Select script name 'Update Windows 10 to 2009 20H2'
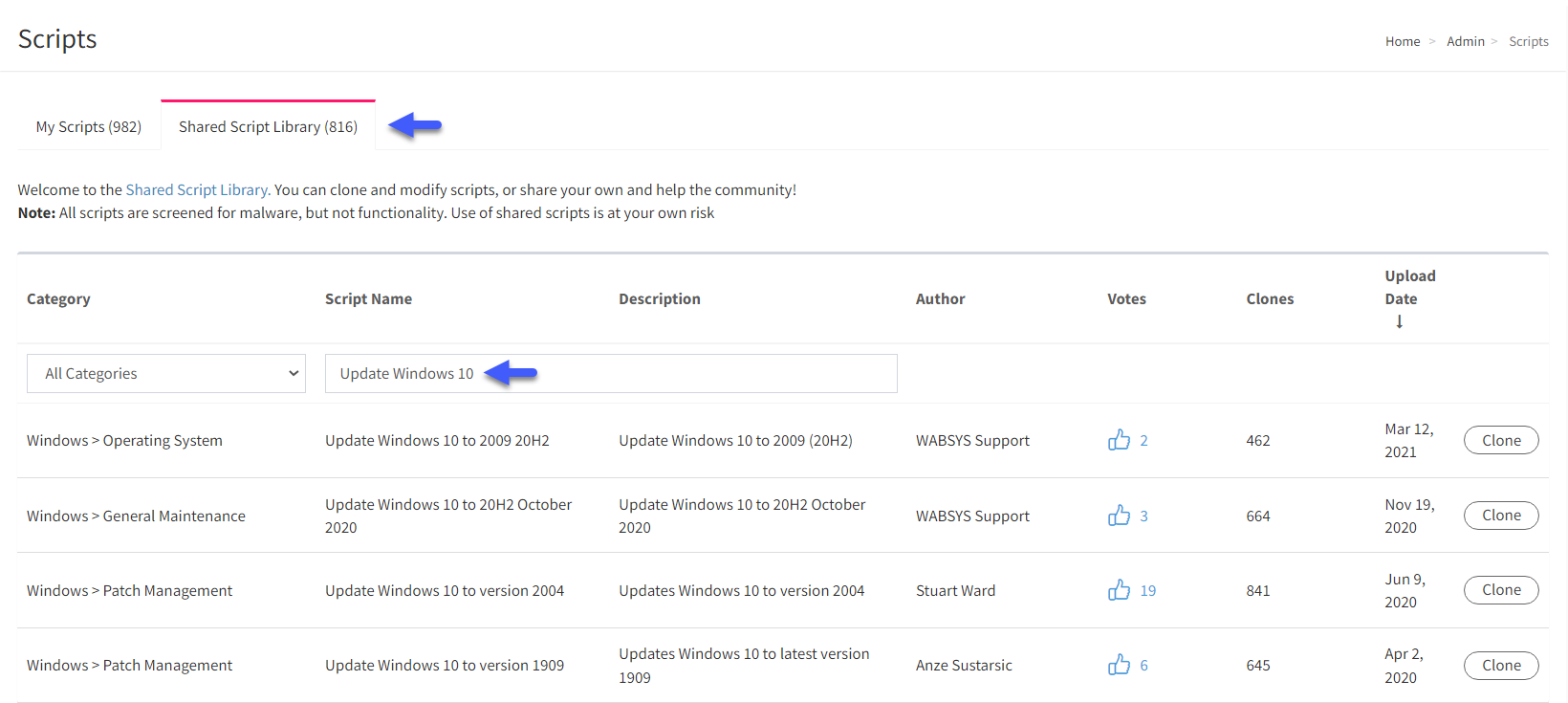The height and width of the screenshot is (703, 1568). click(x=437, y=440)
